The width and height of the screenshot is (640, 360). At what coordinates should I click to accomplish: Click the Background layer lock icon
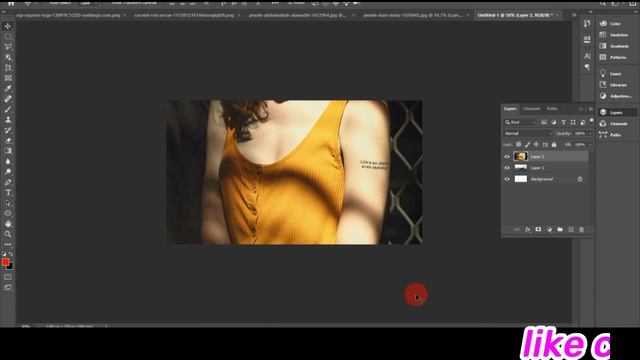pos(580,179)
